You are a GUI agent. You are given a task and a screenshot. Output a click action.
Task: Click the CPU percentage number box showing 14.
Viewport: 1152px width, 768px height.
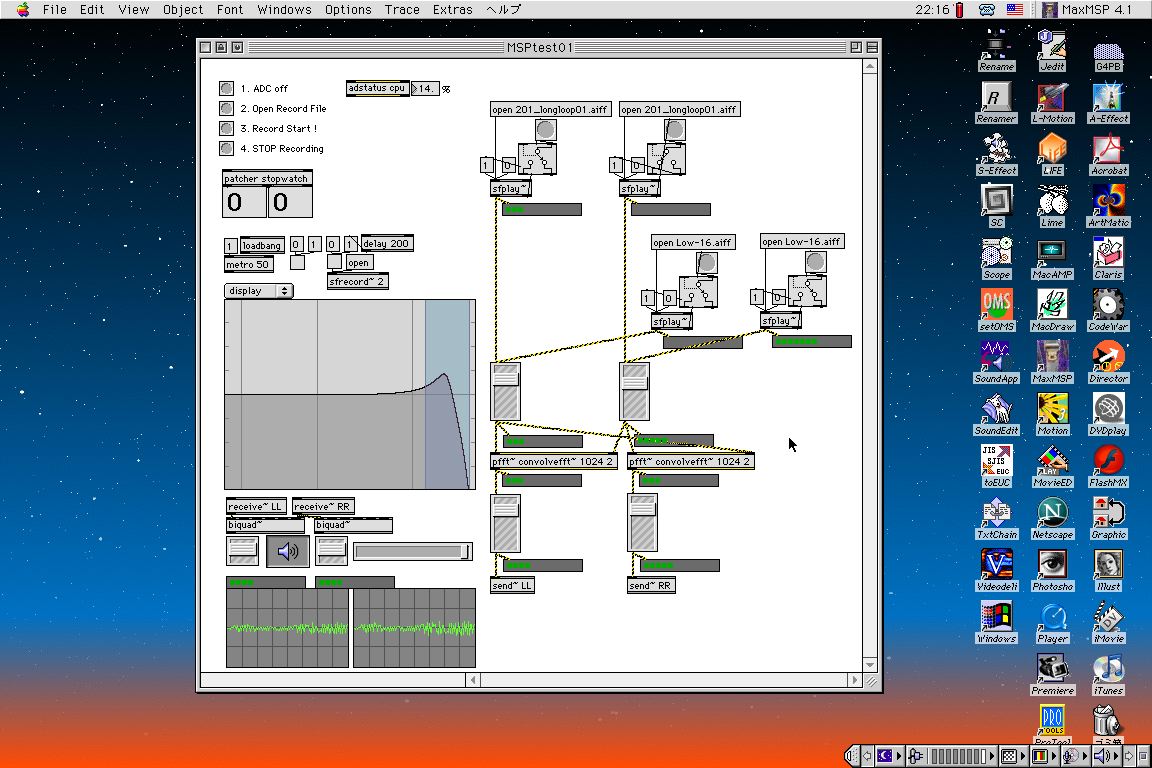click(x=425, y=89)
